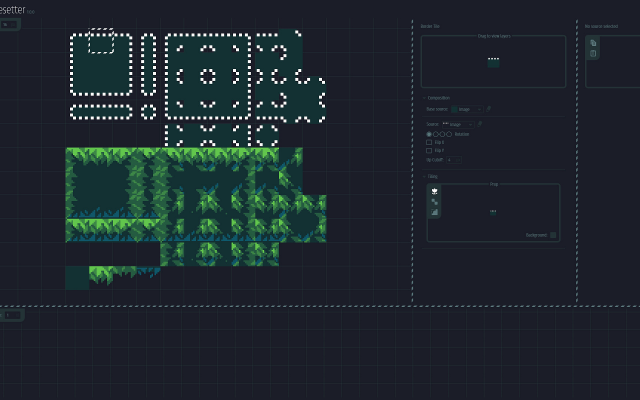The width and height of the screenshot is (640, 400).
Task: Click the eyedropper icon beside Base source
Action: 488,109
